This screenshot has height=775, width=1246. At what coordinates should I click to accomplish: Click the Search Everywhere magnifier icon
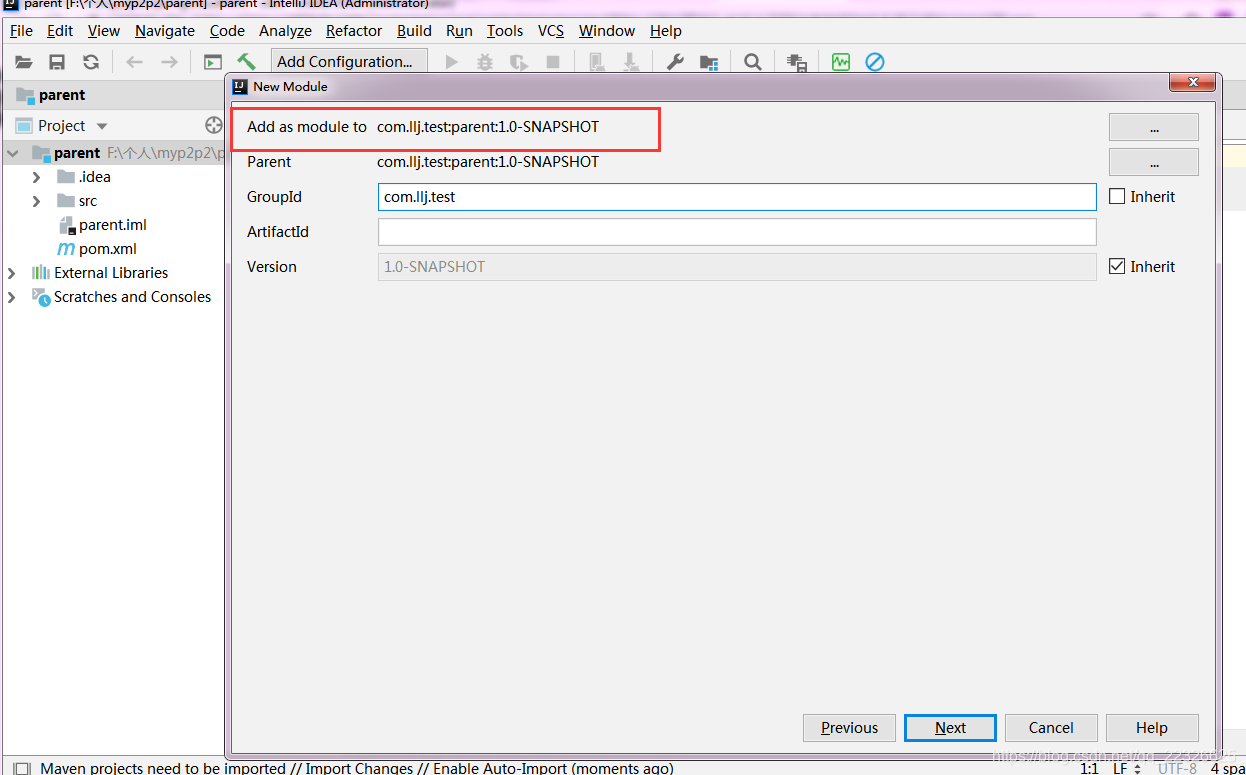pos(753,62)
